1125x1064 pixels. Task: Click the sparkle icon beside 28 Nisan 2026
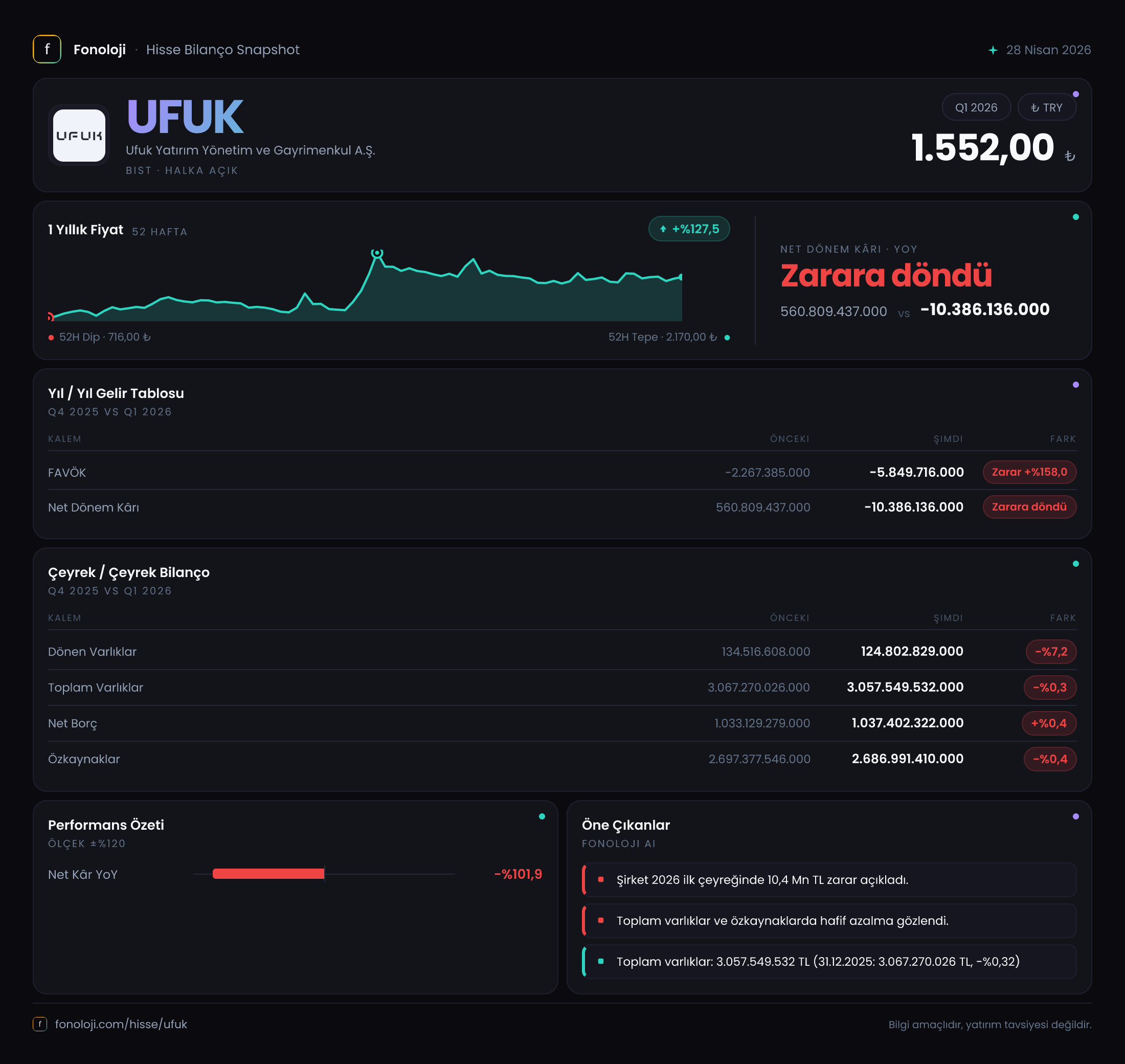pyautogui.click(x=993, y=50)
